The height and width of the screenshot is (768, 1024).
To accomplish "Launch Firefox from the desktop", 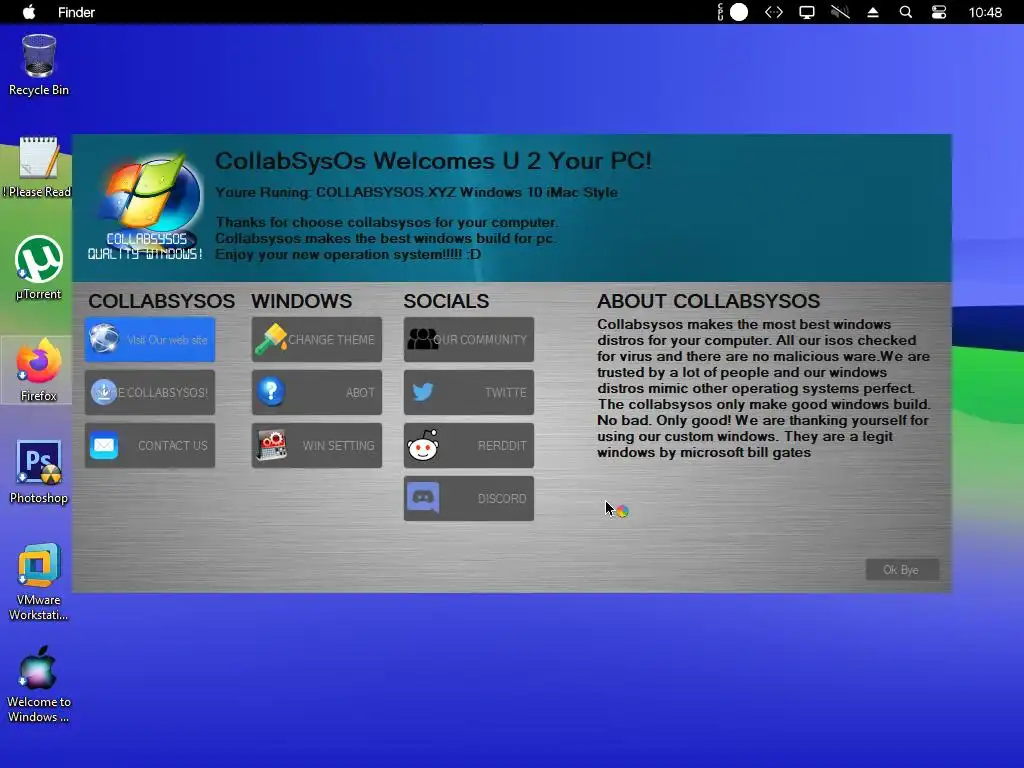I will tap(39, 370).
